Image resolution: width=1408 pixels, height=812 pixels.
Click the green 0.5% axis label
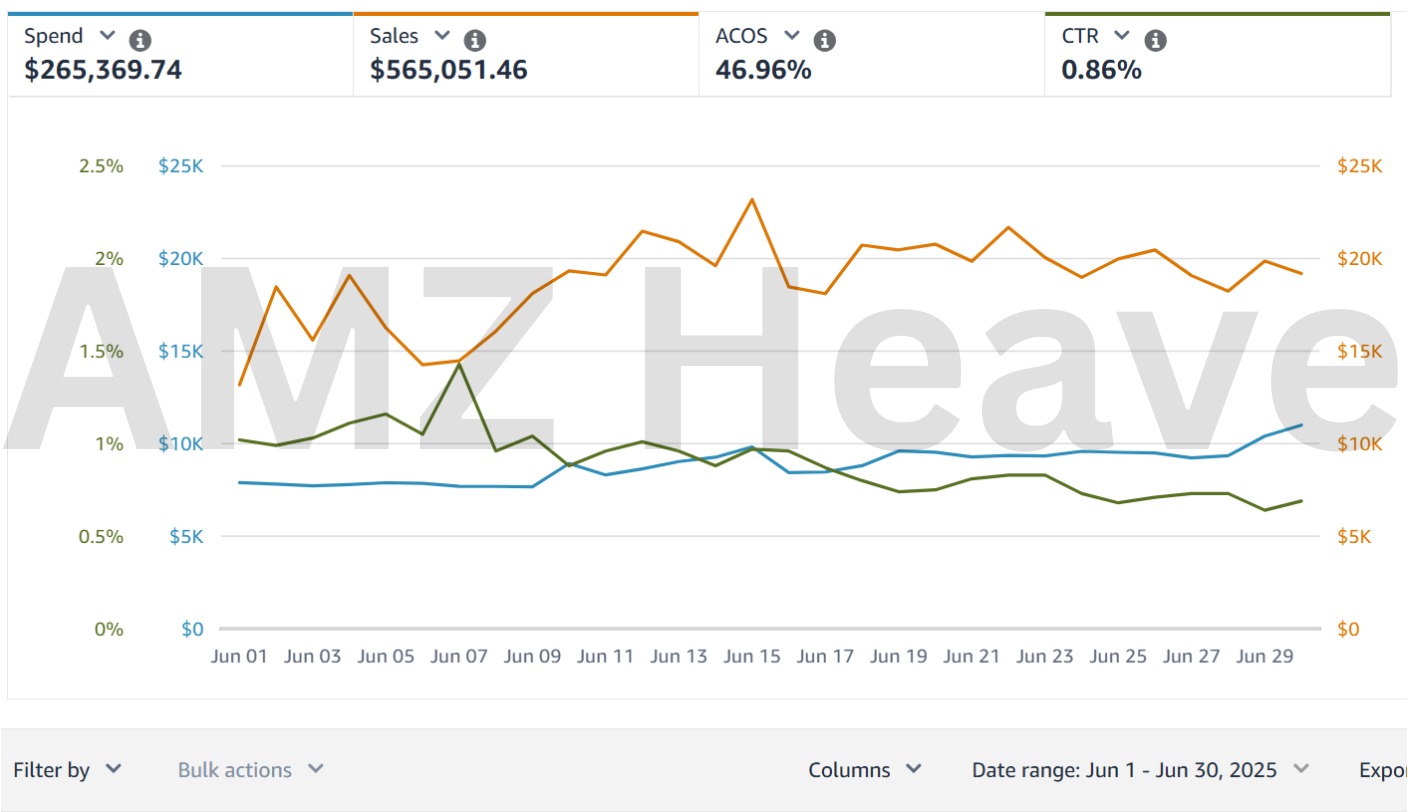(x=101, y=537)
